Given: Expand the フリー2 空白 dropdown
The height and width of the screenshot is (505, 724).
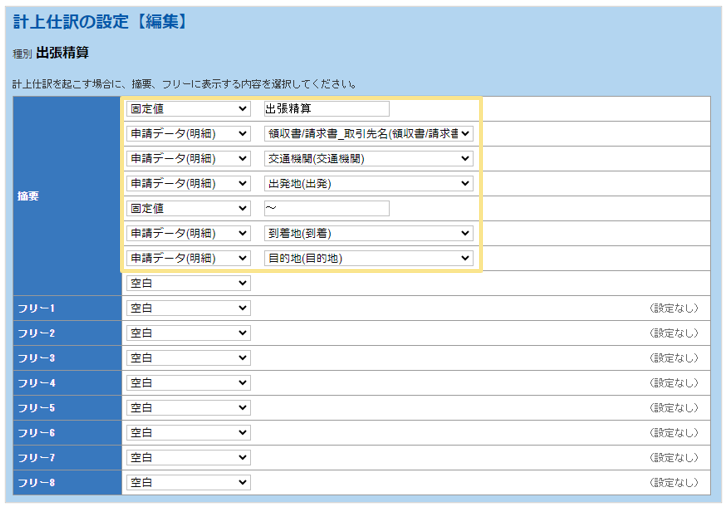Looking at the screenshot, I should click(x=188, y=333).
